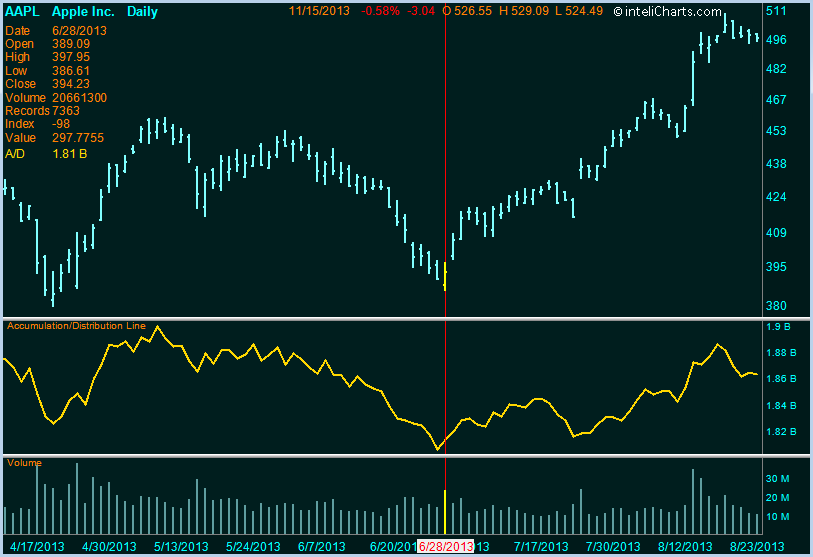Click the 438 price axis label

[x=776, y=164]
